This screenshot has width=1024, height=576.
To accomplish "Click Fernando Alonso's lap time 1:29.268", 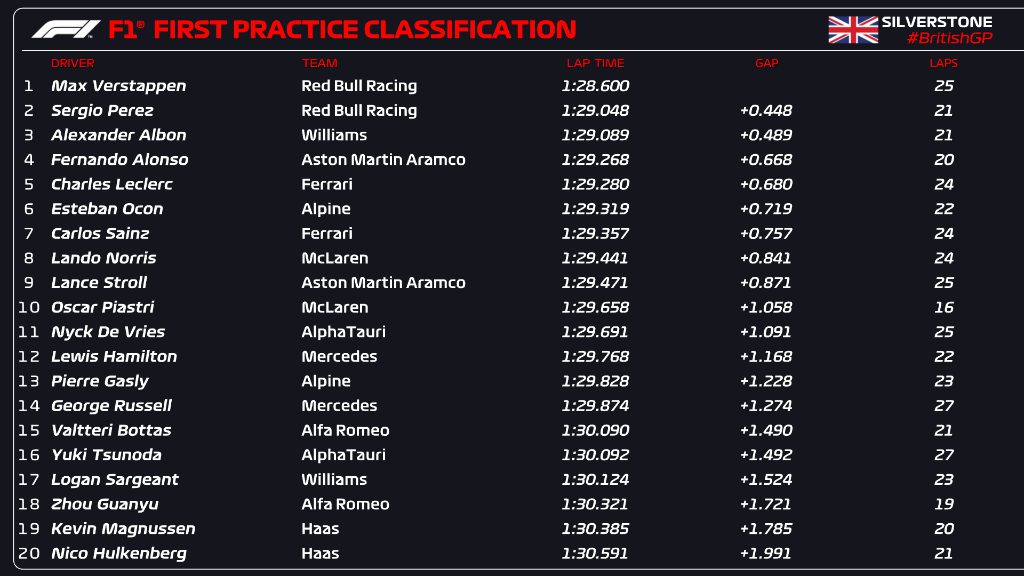I will point(595,160).
